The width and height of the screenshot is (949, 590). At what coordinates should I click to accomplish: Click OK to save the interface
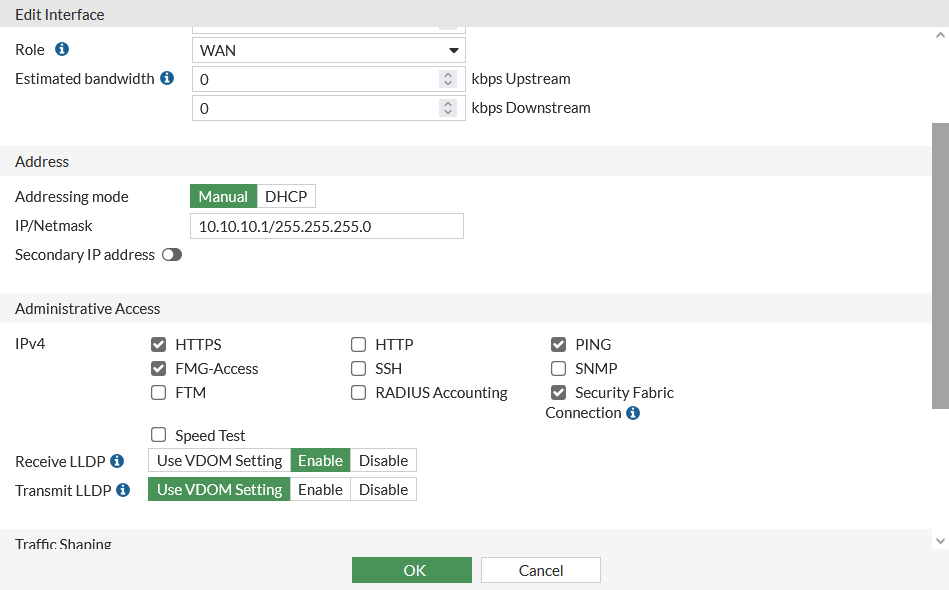411,570
